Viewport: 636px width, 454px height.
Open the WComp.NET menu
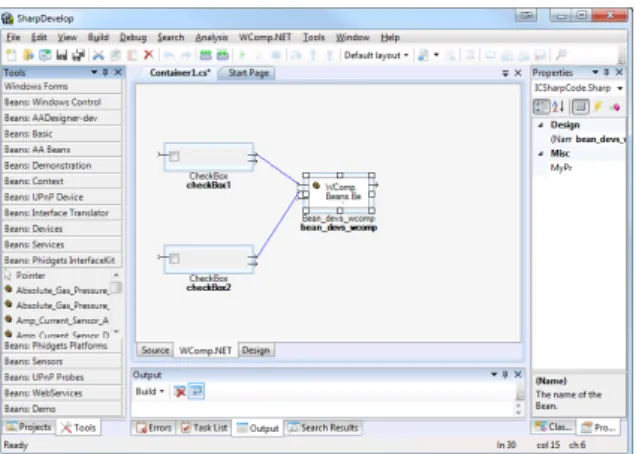tap(265, 37)
